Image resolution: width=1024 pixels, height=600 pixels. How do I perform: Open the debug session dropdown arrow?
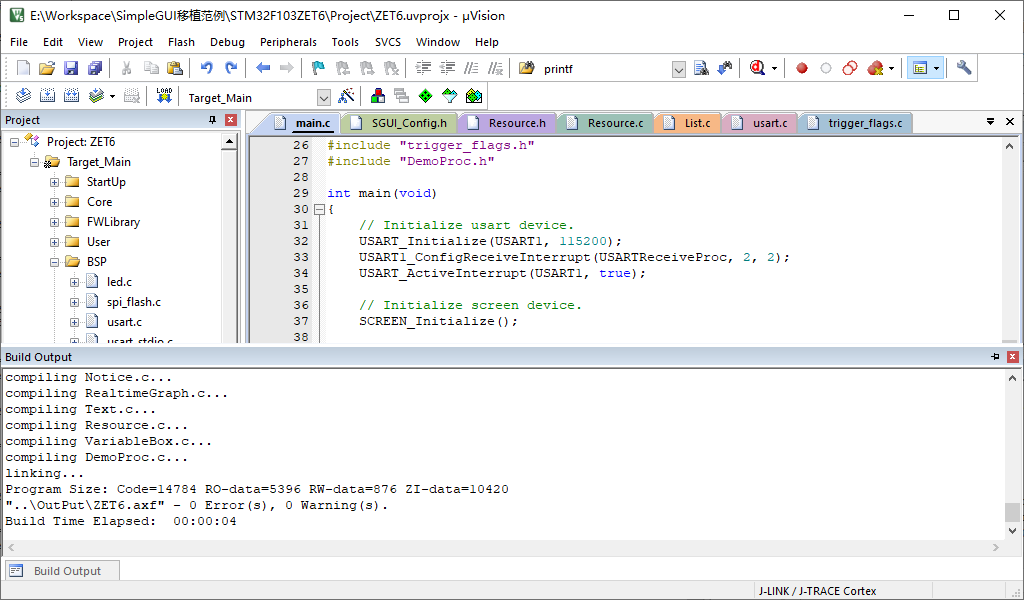click(x=775, y=68)
